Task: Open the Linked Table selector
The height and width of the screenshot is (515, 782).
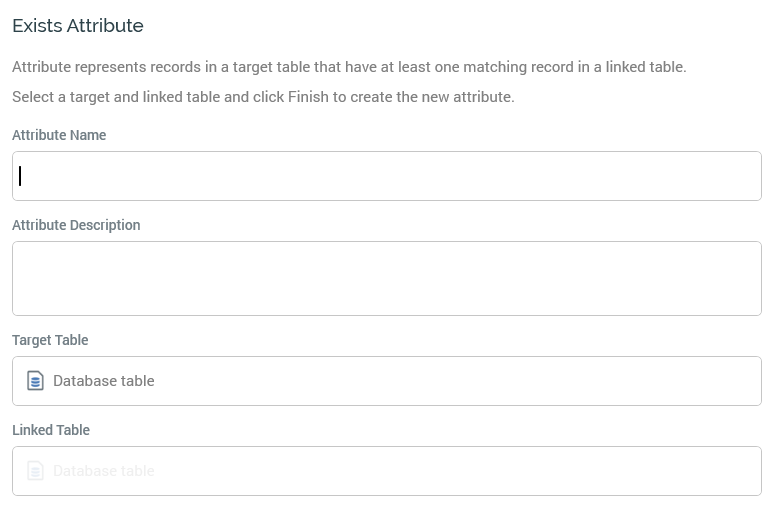Action: (x=387, y=471)
